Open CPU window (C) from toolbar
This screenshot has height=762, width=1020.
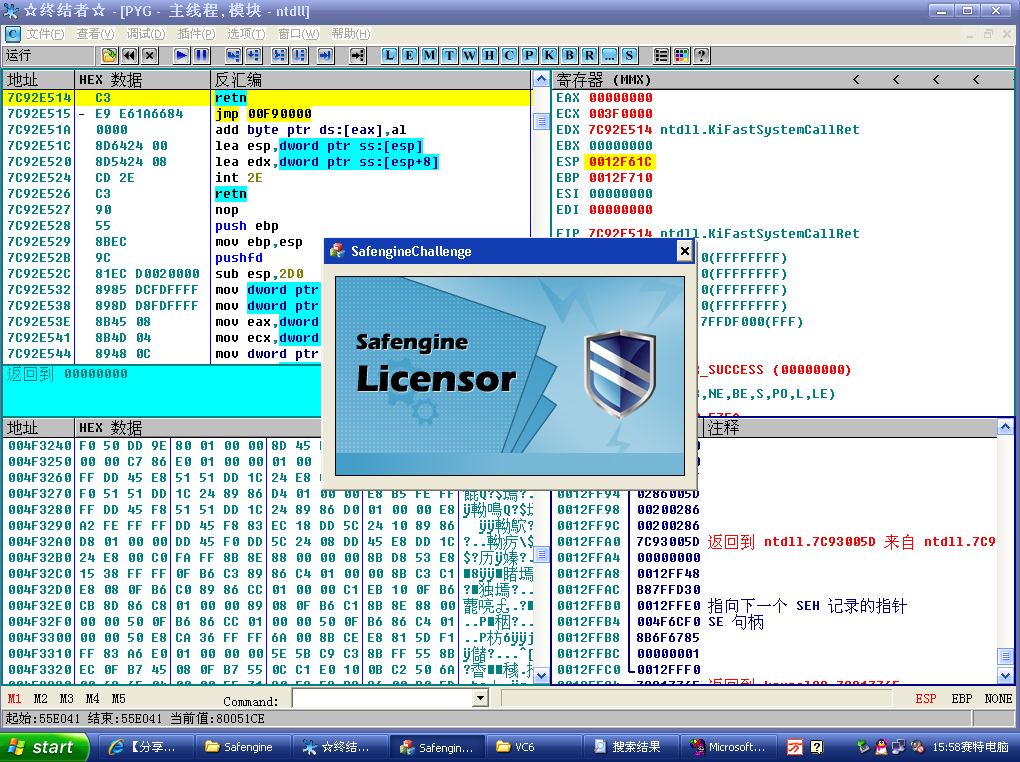click(x=509, y=55)
